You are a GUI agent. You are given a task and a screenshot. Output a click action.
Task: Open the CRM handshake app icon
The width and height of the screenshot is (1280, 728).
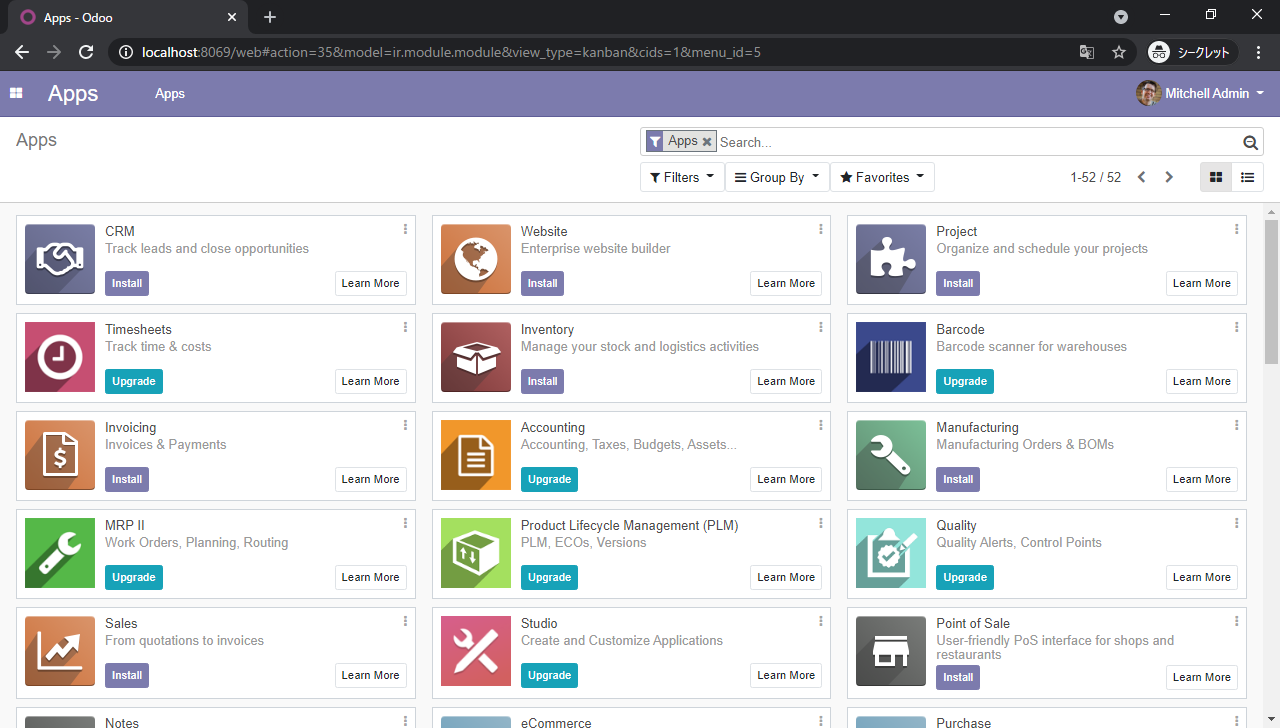[x=60, y=259]
